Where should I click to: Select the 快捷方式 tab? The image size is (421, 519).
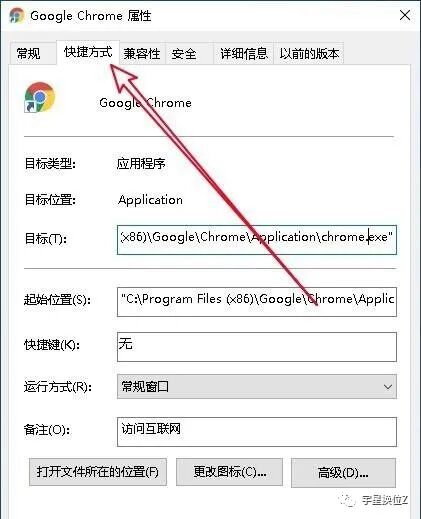click(88, 52)
